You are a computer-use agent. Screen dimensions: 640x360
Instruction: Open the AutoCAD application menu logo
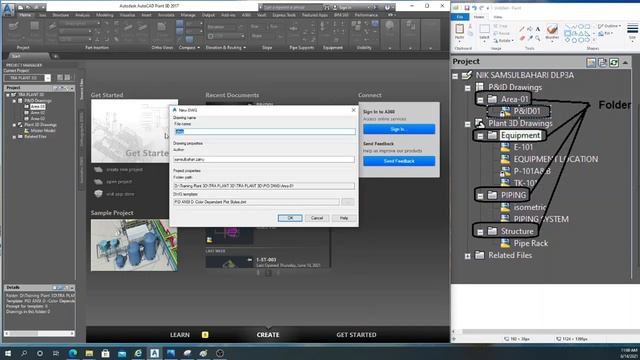coord(8,9)
